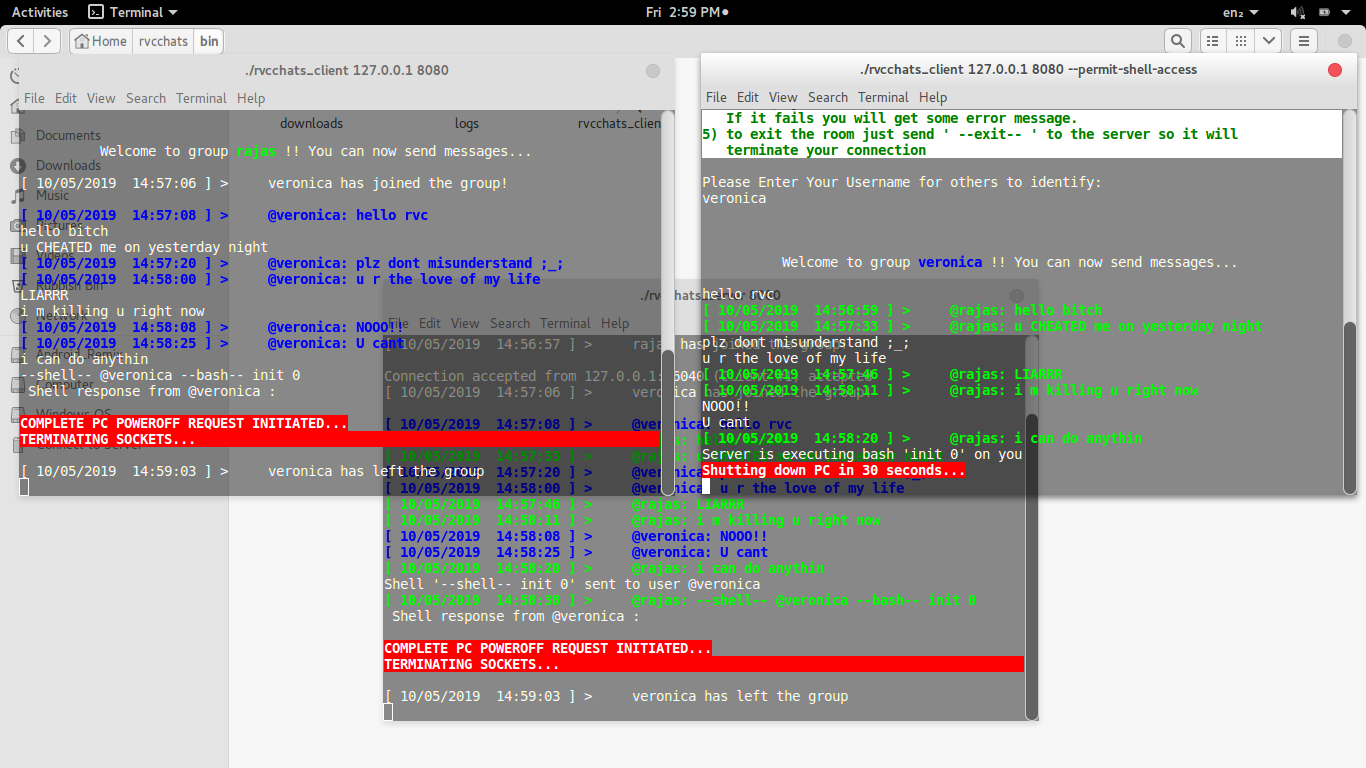This screenshot has width=1366, height=768.
Task: Click 'Welcome to group veronica' in right terminal
Action: pyautogui.click(x=882, y=262)
